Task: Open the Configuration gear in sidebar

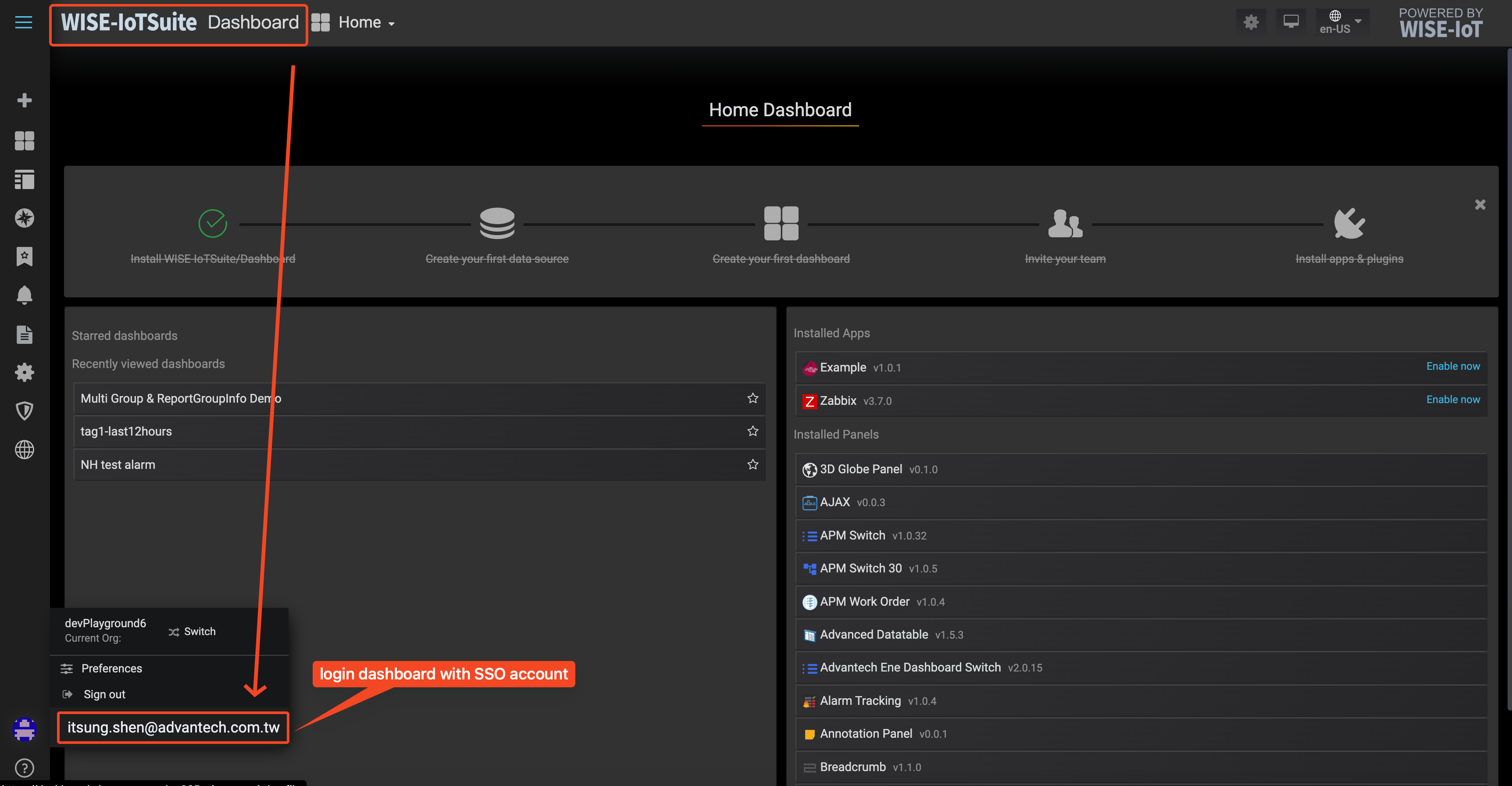Action: click(x=25, y=372)
